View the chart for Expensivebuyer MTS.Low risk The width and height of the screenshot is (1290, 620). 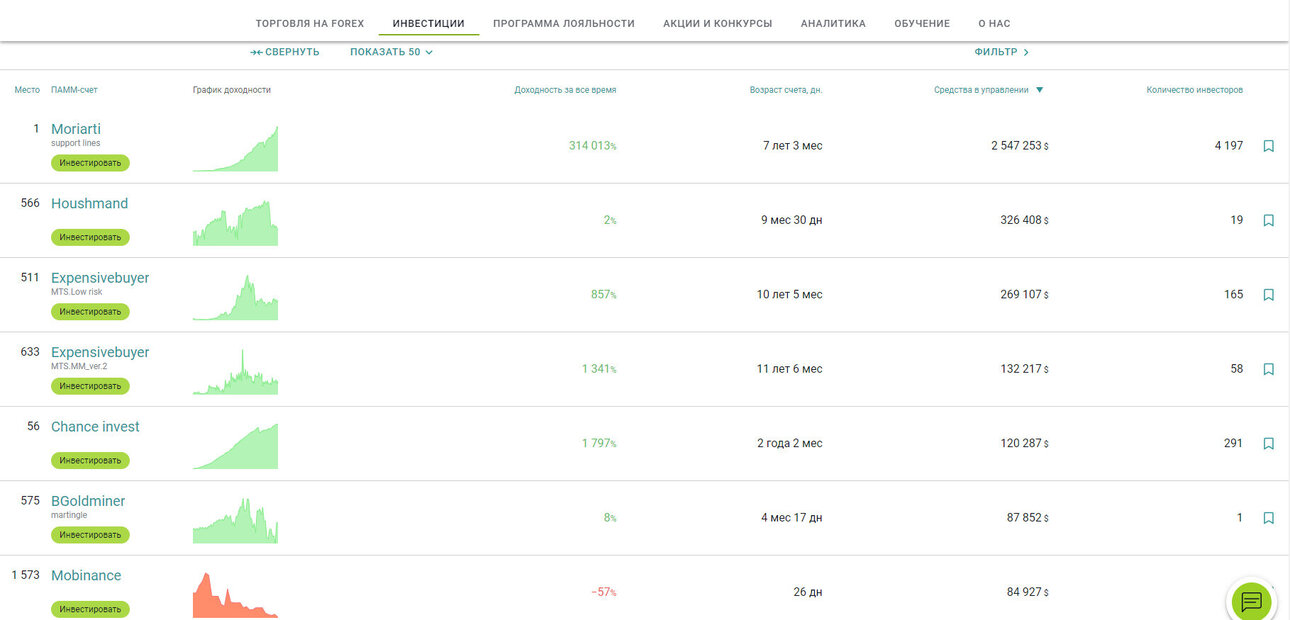(235, 297)
